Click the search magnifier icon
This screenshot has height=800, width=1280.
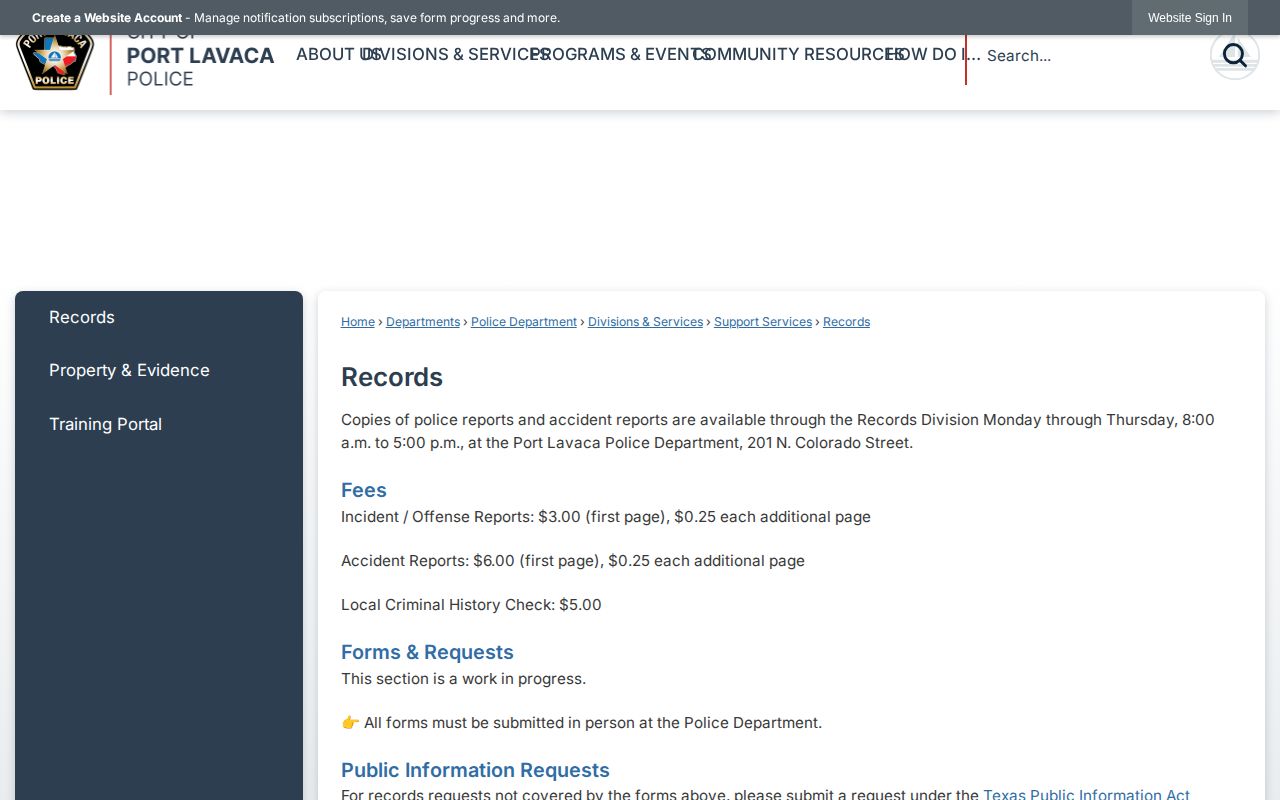[x=1234, y=55]
